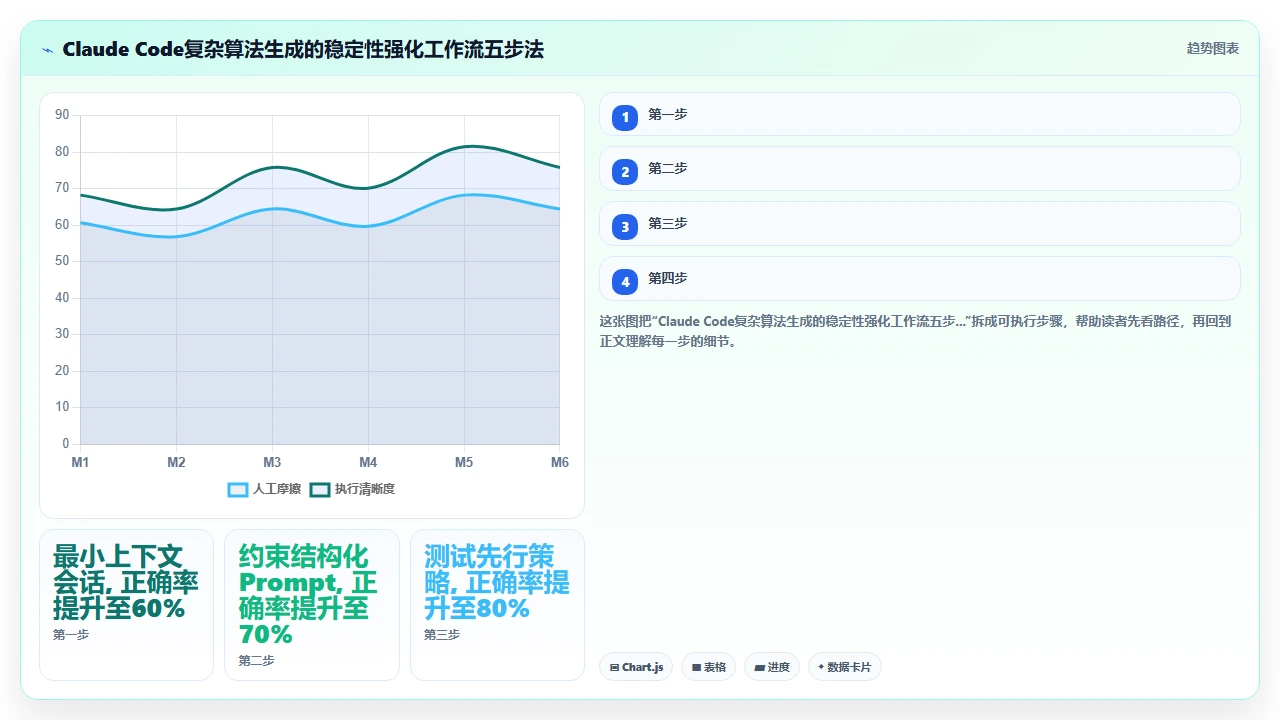Click the Chart.js tag
The width and height of the screenshot is (1280, 720).
pos(636,667)
